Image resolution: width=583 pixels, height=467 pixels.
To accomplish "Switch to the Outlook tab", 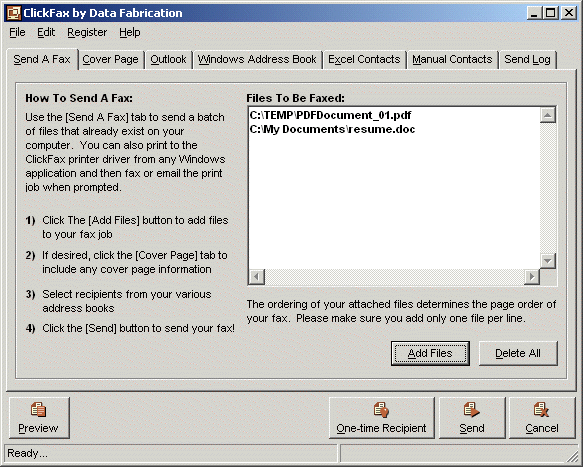I will [x=168, y=59].
